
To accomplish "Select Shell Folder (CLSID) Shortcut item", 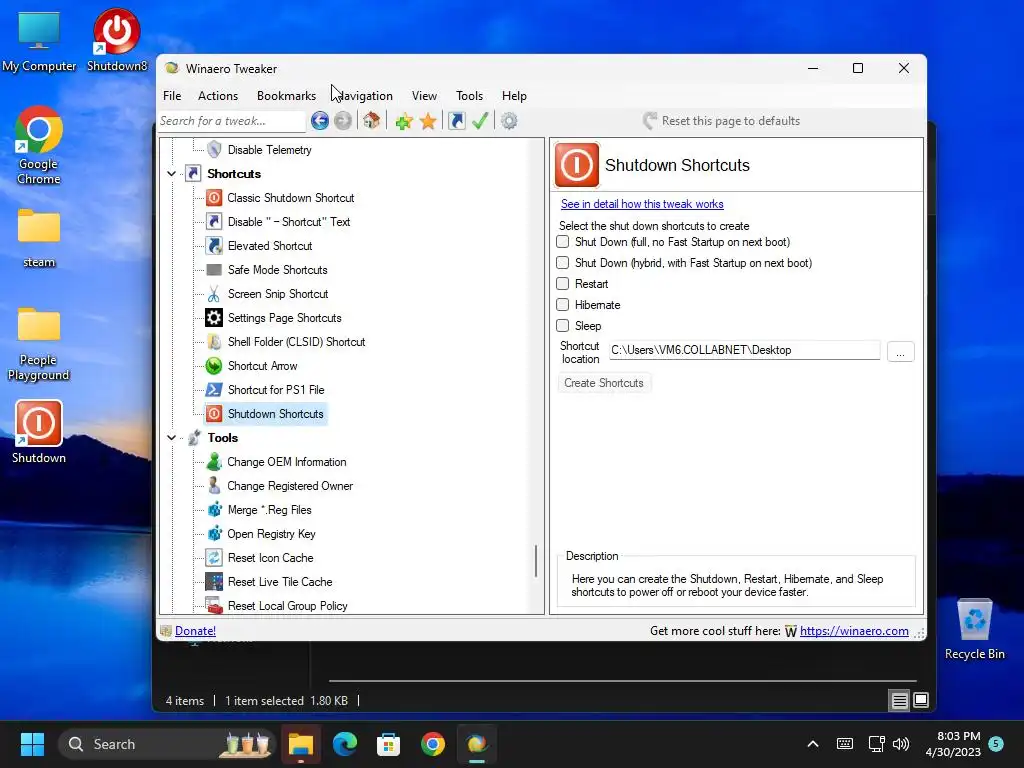I will [x=296, y=342].
